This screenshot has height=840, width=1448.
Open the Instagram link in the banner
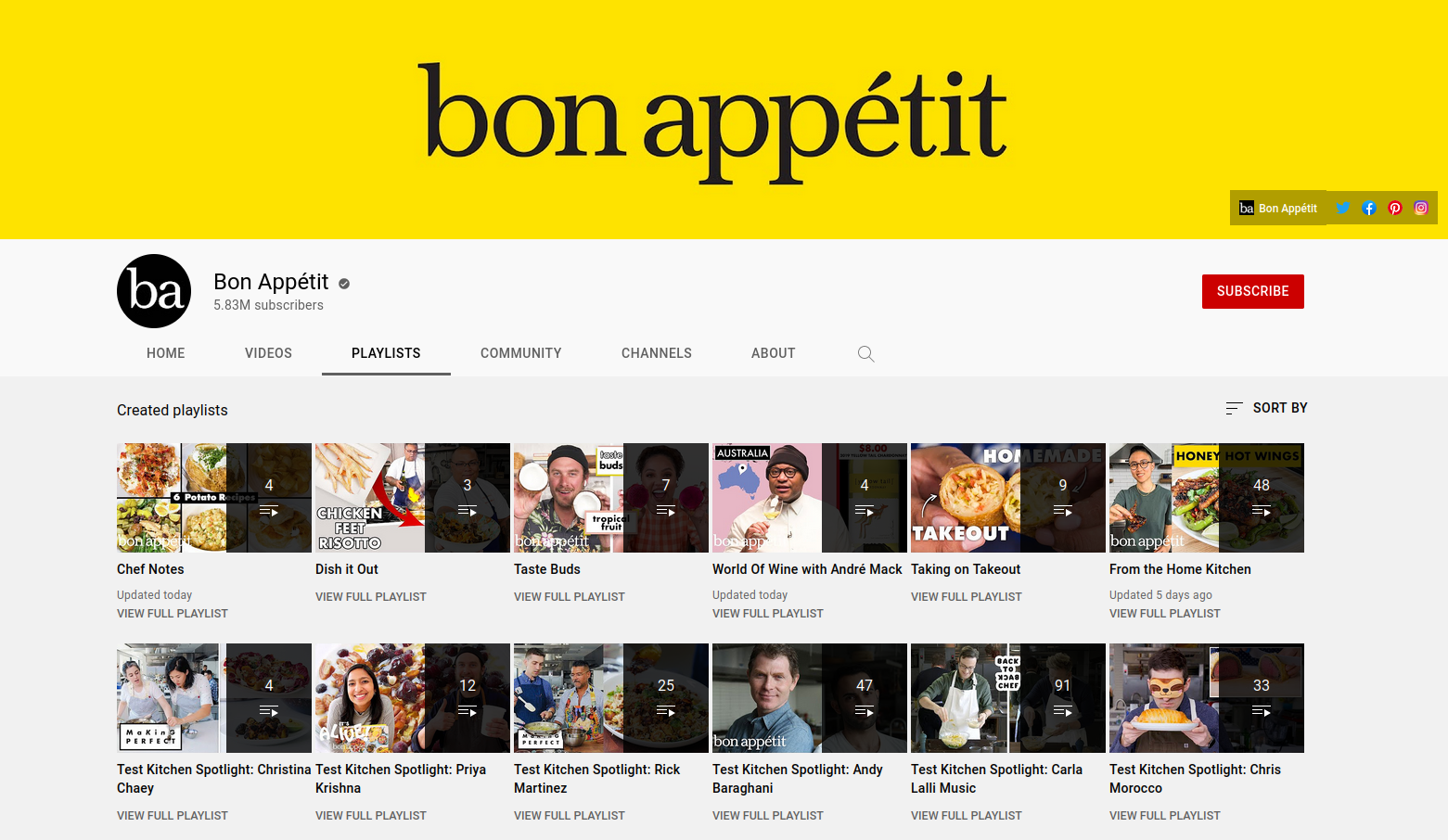pos(1420,208)
